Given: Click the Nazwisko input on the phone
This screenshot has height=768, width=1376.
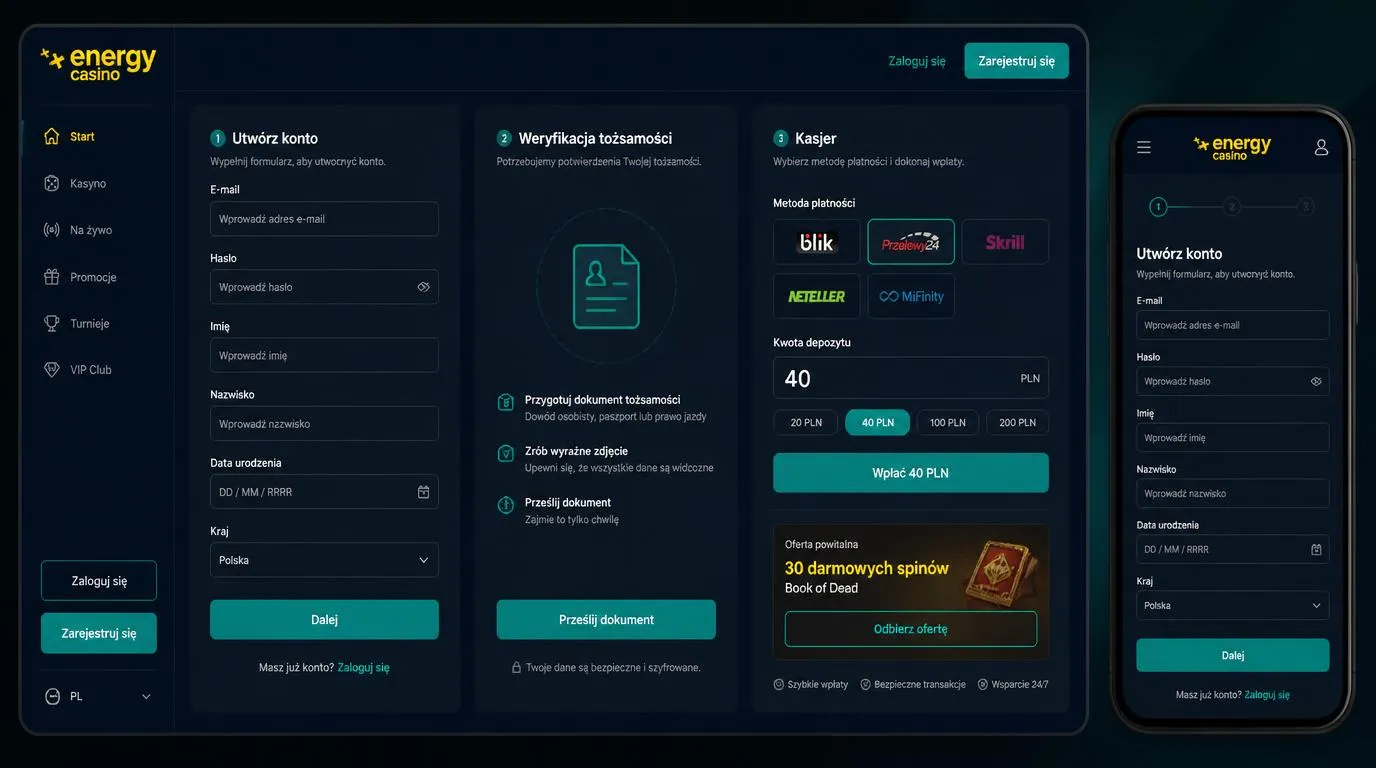Looking at the screenshot, I should coord(1233,493).
